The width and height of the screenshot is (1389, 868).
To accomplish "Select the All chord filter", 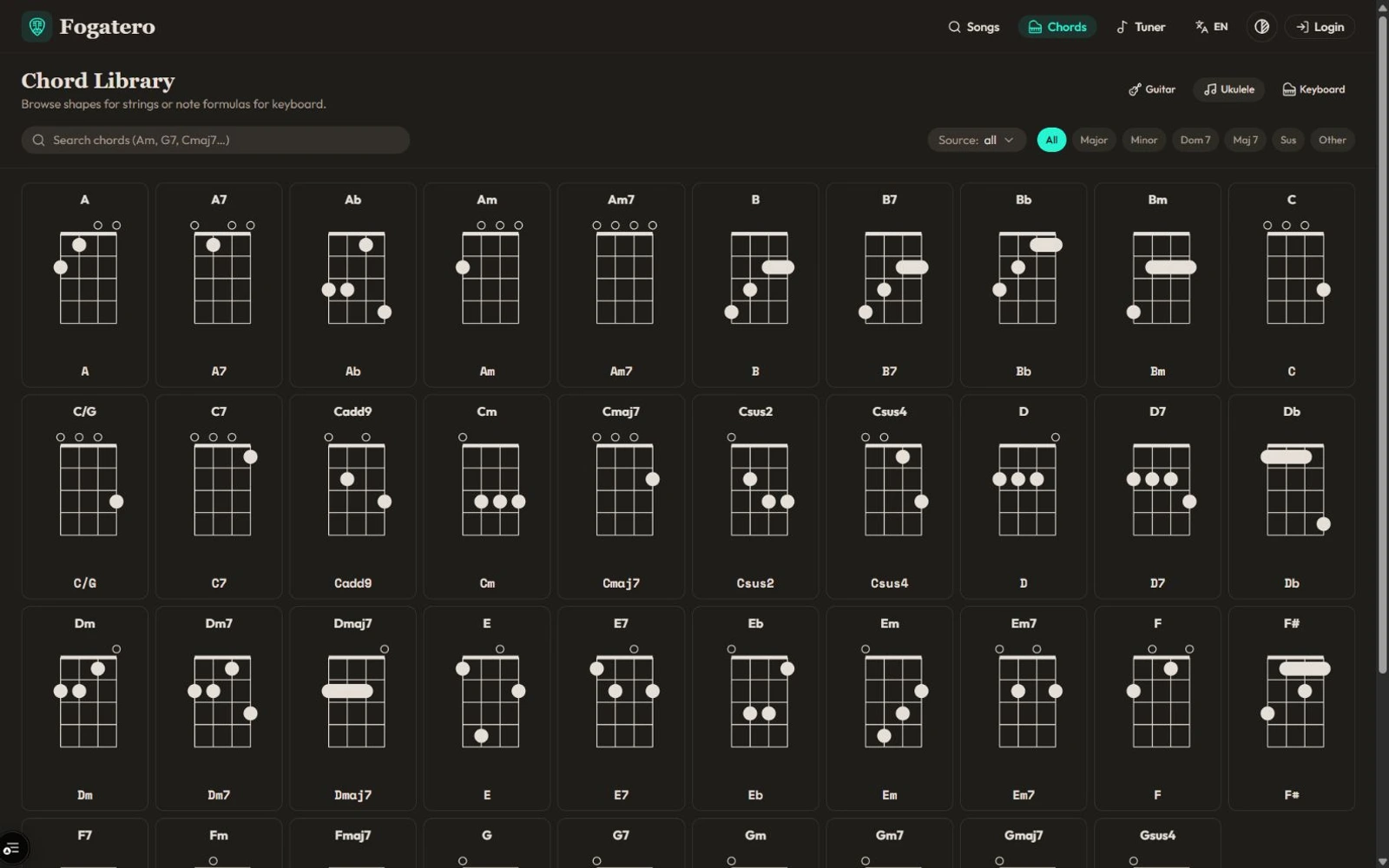I will [1051, 140].
